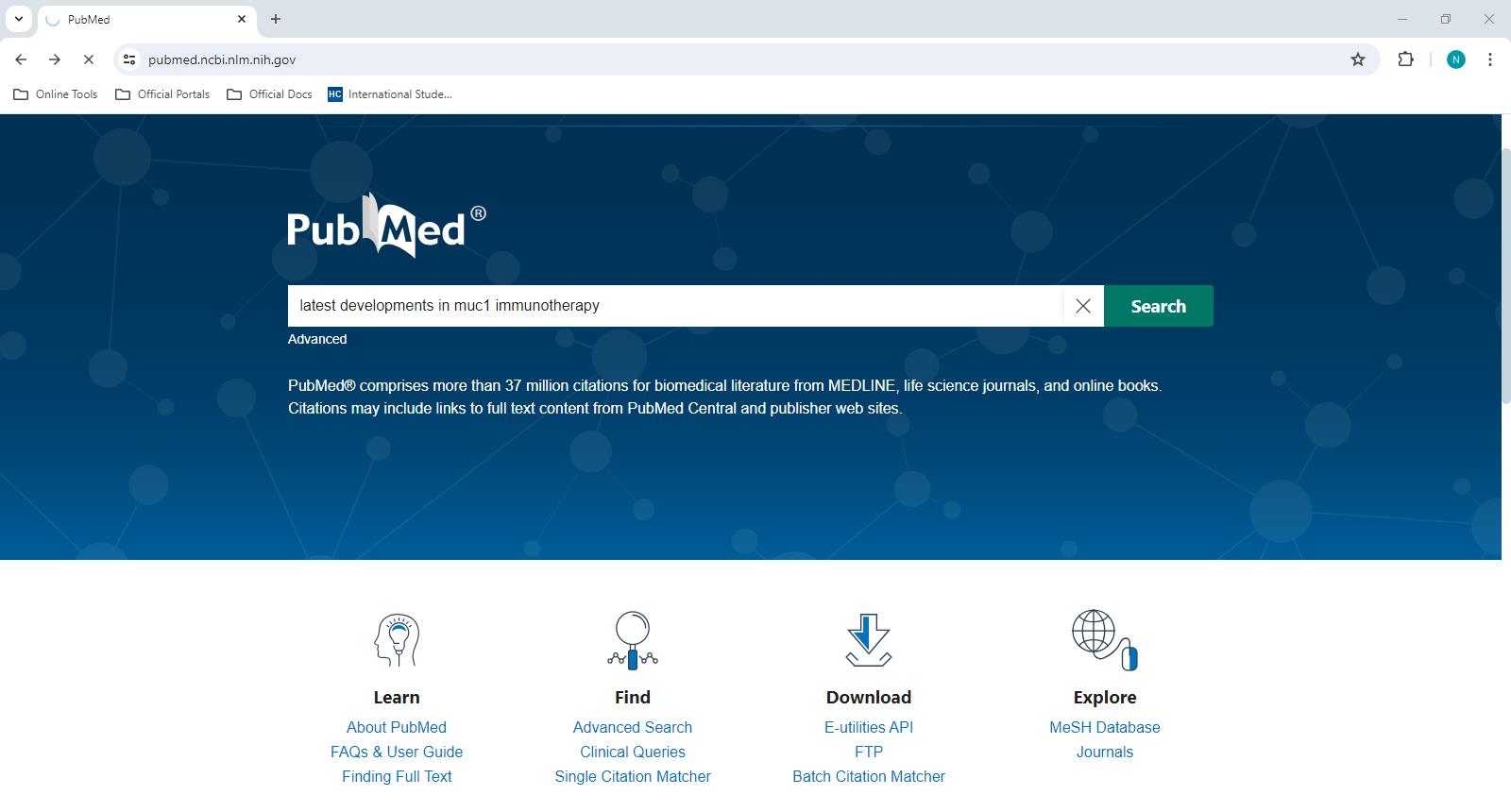
Task: Open Finding Full Text link
Action: [397, 776]
